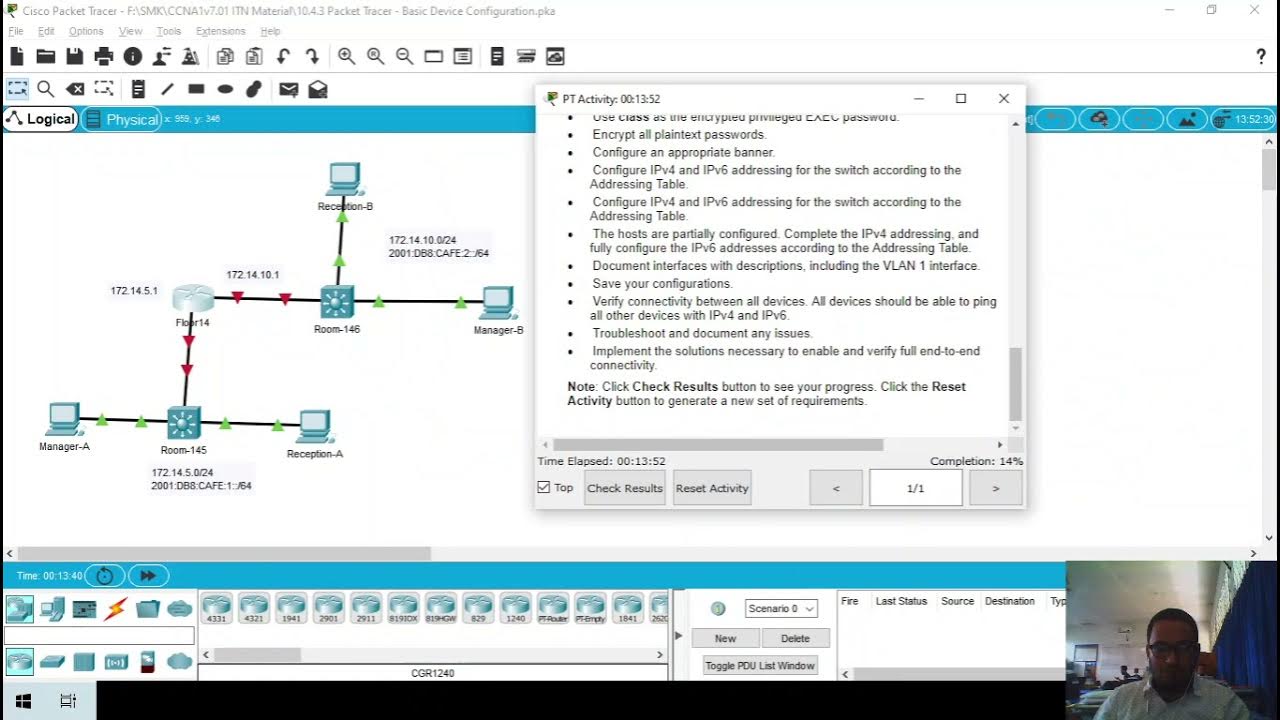Create a new file with the New icon
The height and width of the screenshot is (720, 1280).
(x=17, y=57)
